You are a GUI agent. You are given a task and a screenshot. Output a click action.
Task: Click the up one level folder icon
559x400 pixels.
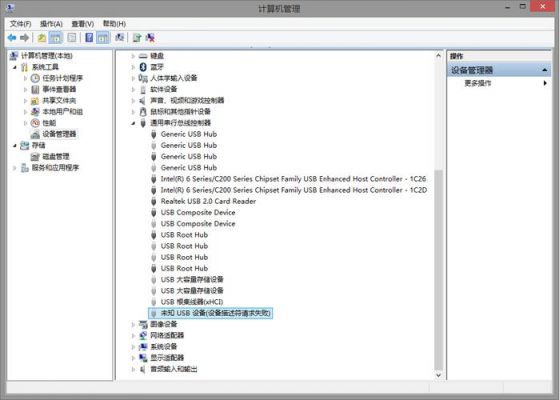tap(42, 37)
